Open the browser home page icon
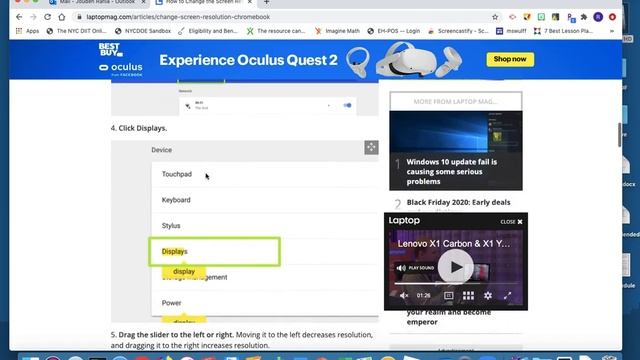640x360 pixels. point(62,17)
